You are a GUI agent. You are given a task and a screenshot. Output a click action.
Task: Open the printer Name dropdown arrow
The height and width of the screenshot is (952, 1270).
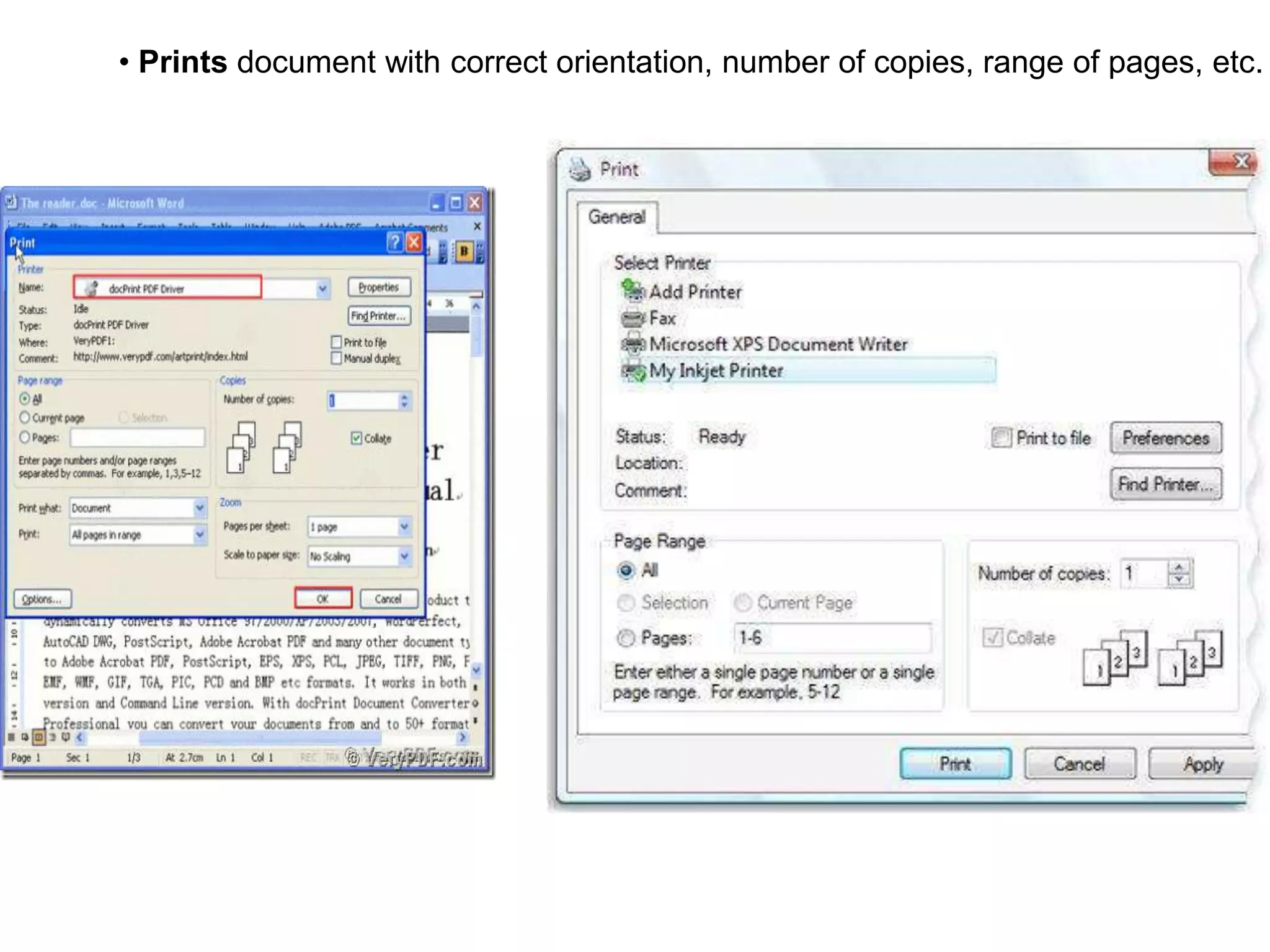pos(322,289)
